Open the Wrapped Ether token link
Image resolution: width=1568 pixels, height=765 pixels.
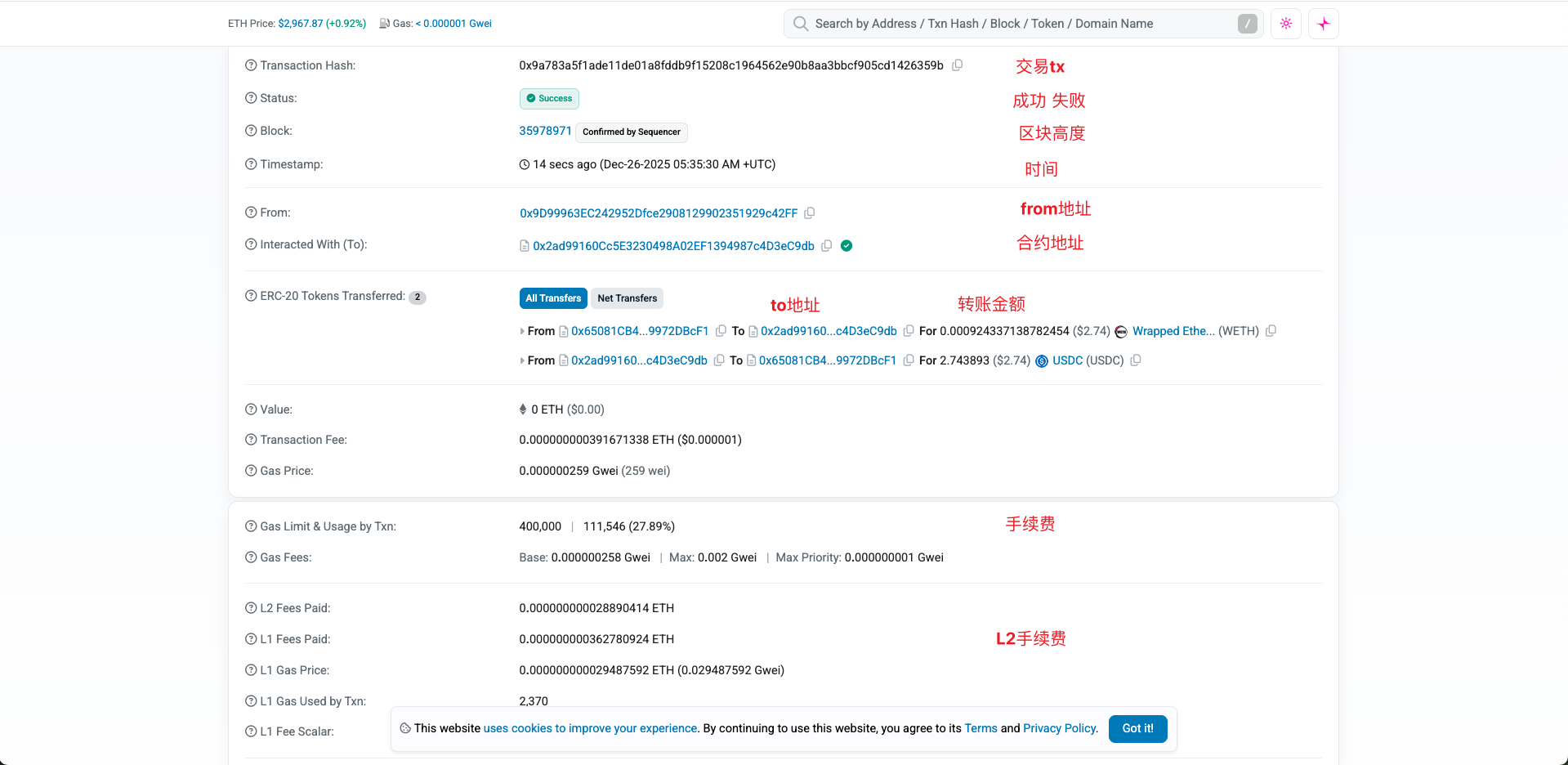pyautogui.click(x=1173, y=331)
